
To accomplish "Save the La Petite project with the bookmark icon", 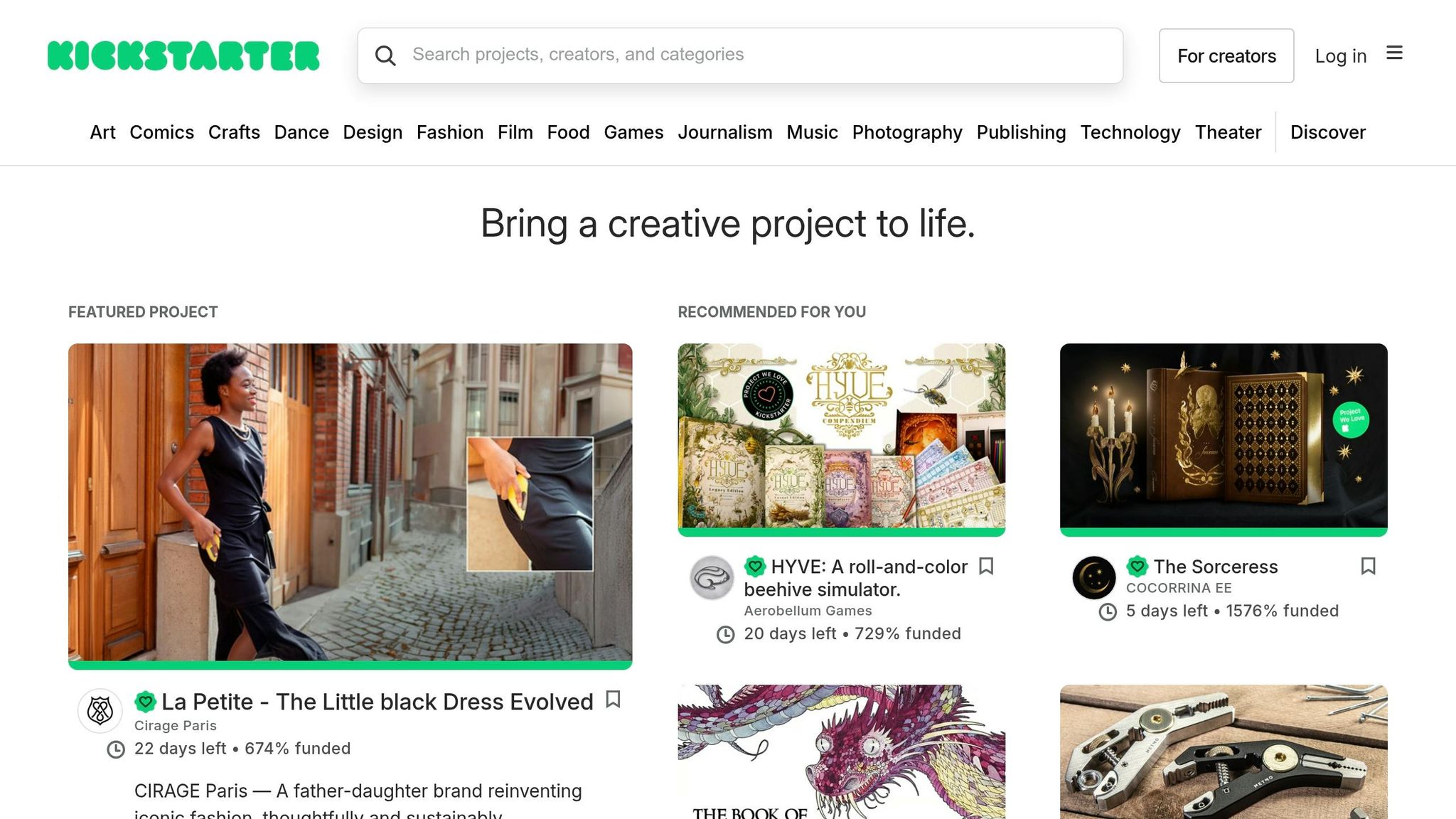I will pos(614,700).
